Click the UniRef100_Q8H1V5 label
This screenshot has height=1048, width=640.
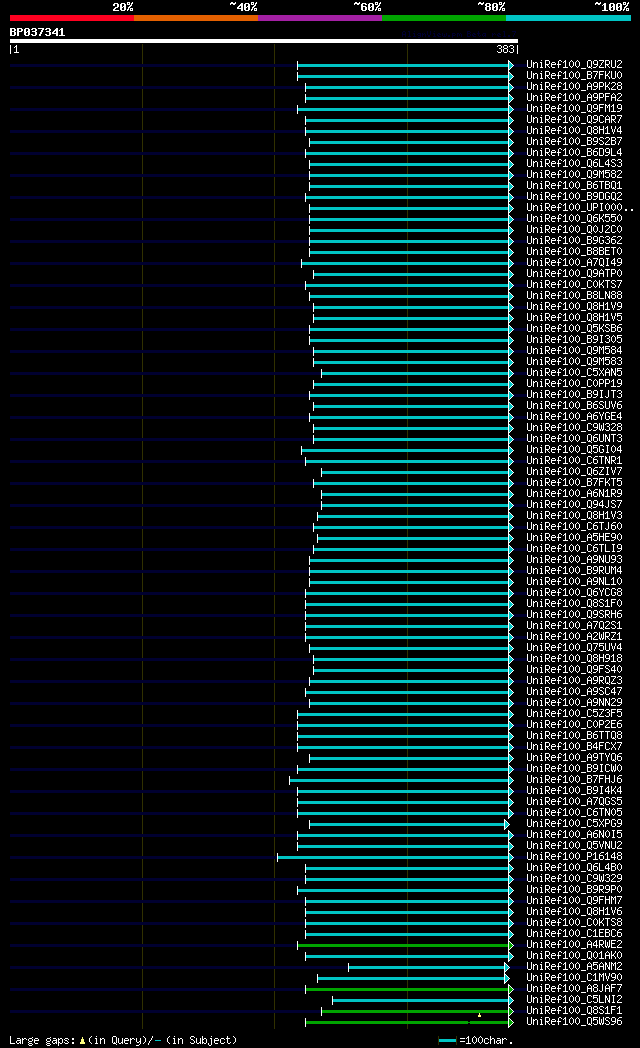[574, 317]
